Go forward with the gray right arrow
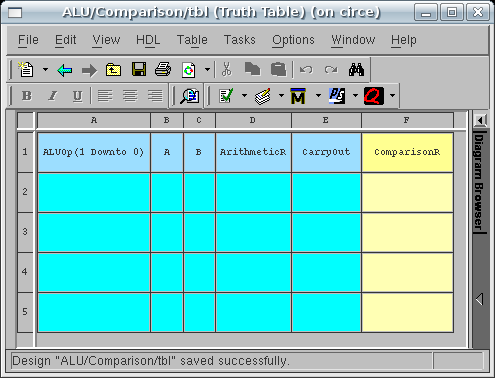 (x=89, y=70)
